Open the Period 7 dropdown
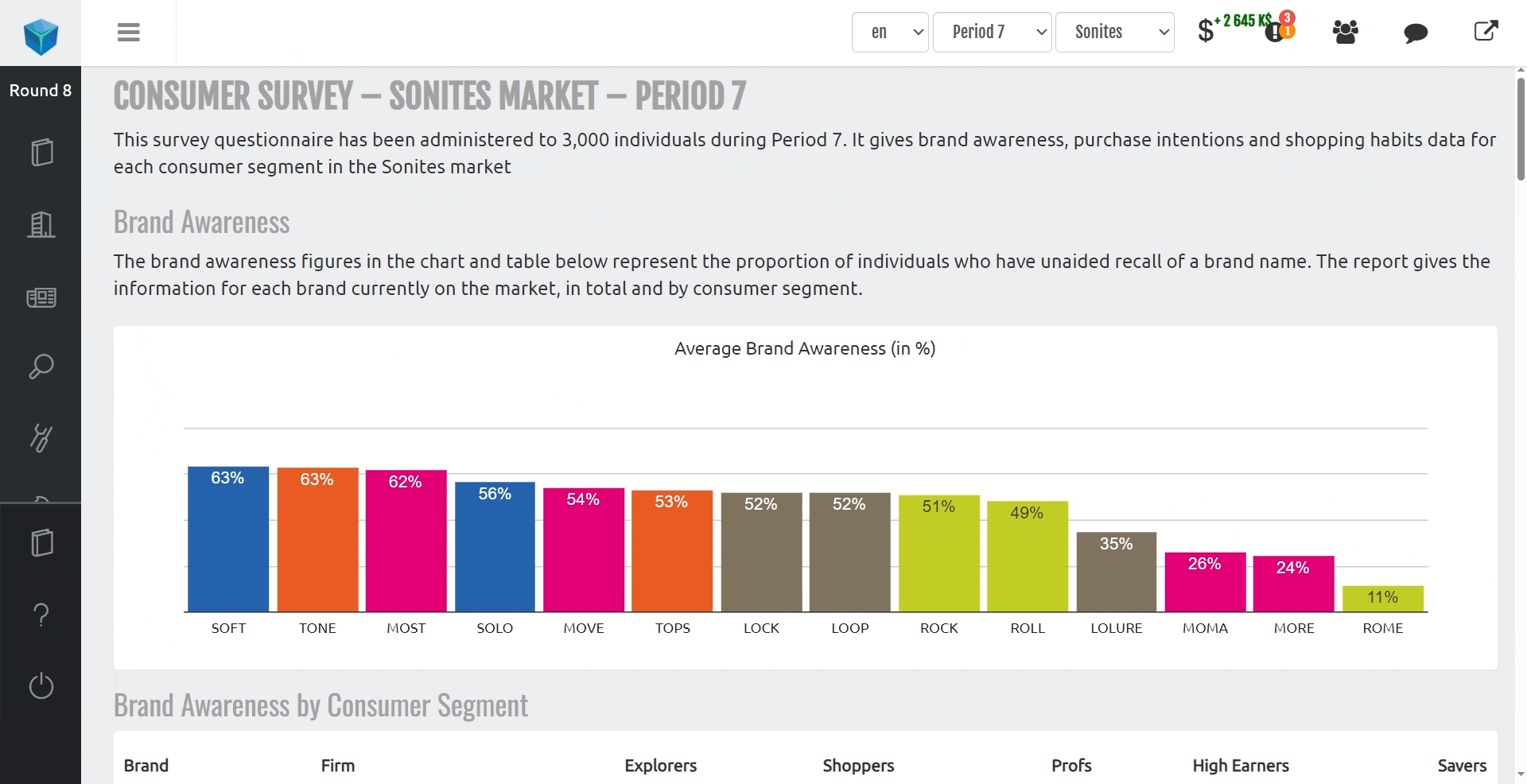 [992, 33]
